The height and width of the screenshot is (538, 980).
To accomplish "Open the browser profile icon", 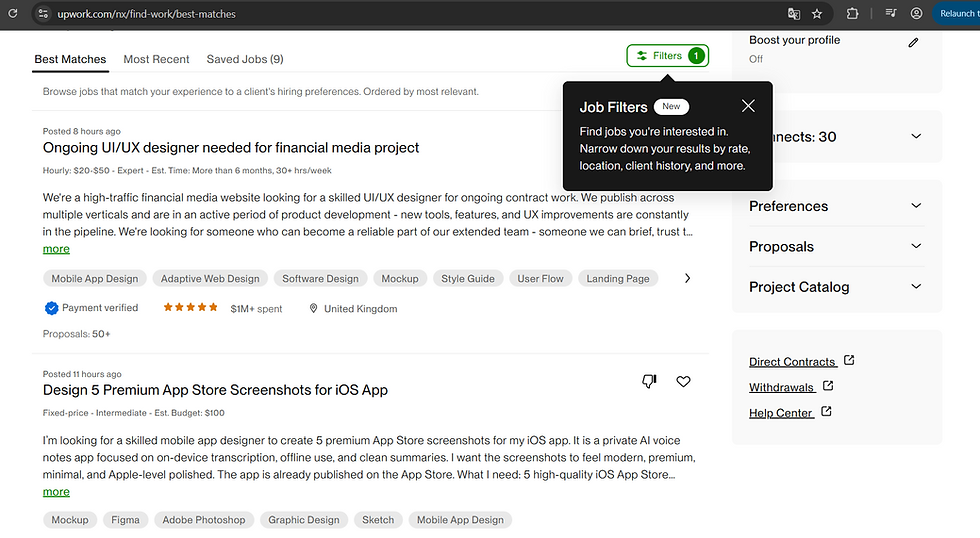I will click(916, 14).
